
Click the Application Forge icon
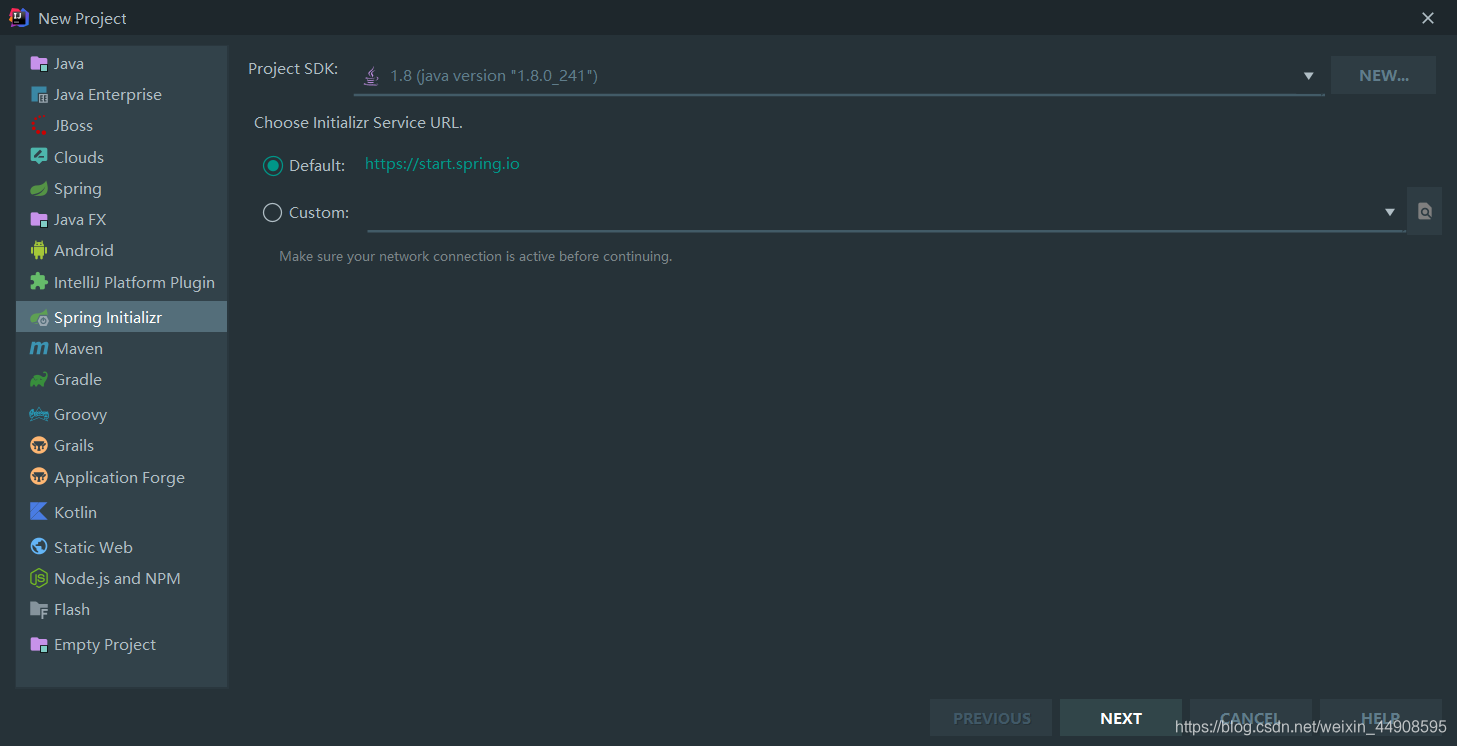click(x=39, y=477)
